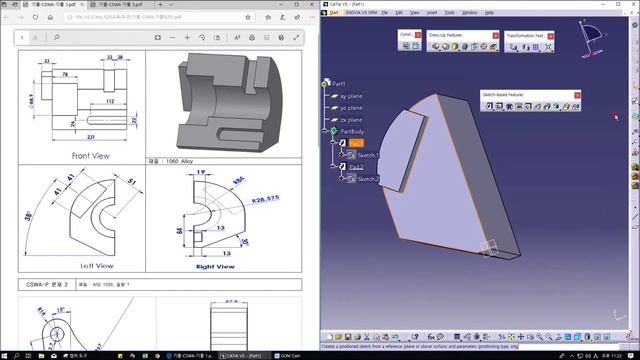Zoom in the PDF with plus button
Screen dimensions: 640x360
pos(187,38)
